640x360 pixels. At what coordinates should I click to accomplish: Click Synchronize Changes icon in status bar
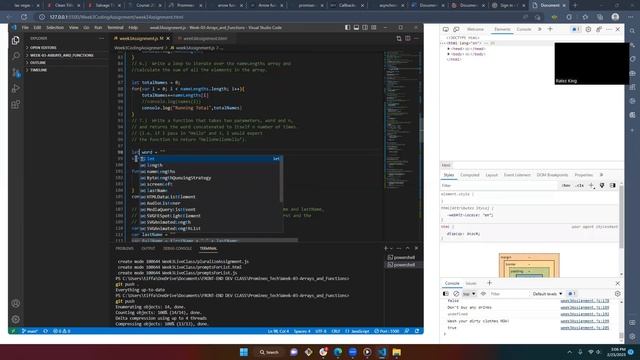click(46, 331)
